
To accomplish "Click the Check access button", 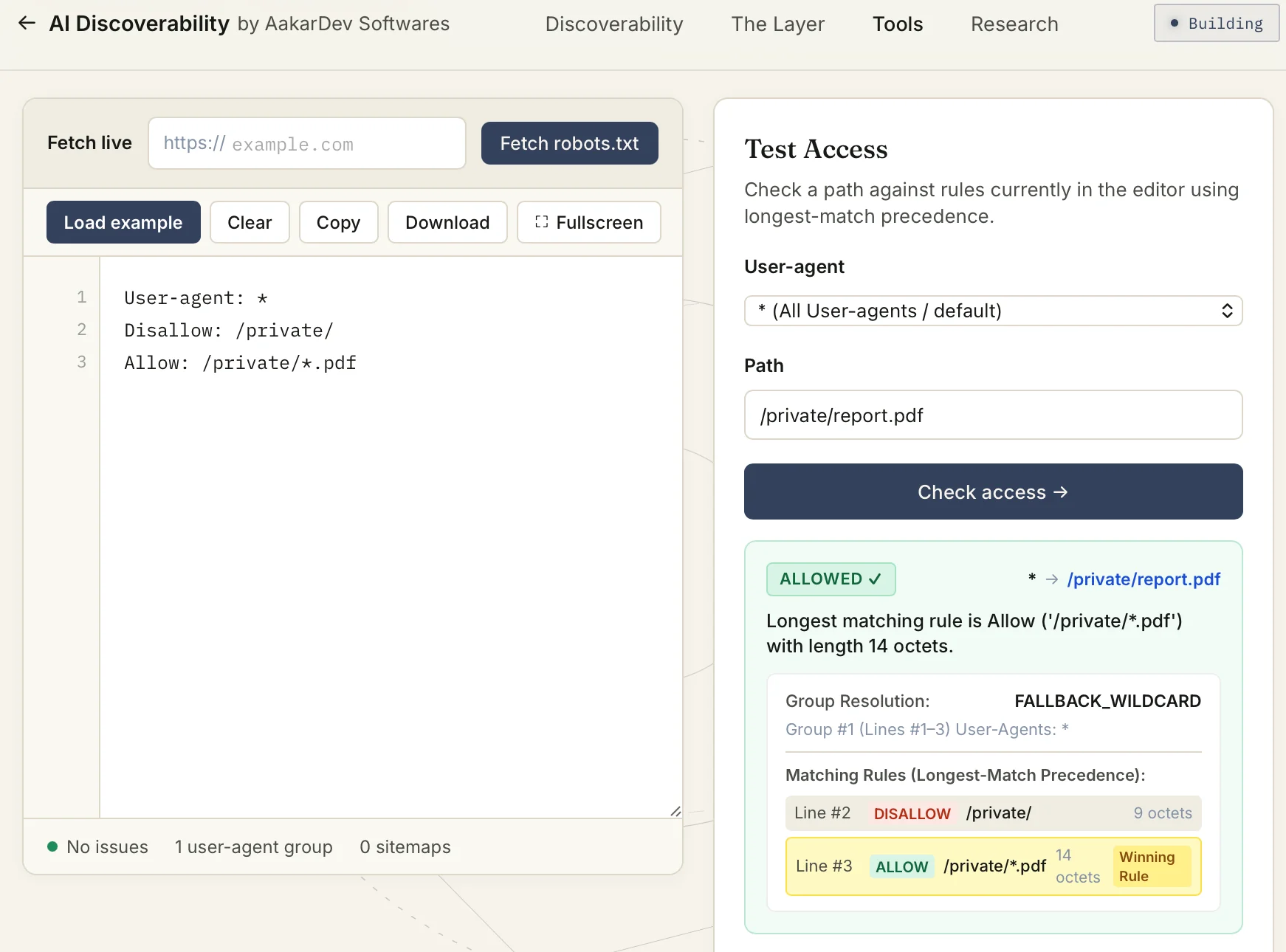I will (x=993, y=491).
